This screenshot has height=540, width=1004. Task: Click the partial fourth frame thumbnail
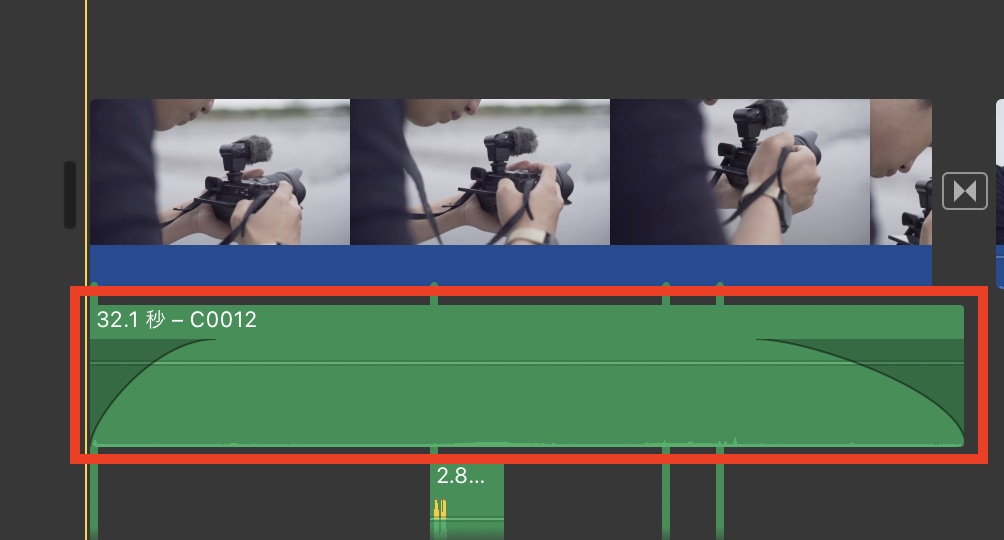[901, 172]
